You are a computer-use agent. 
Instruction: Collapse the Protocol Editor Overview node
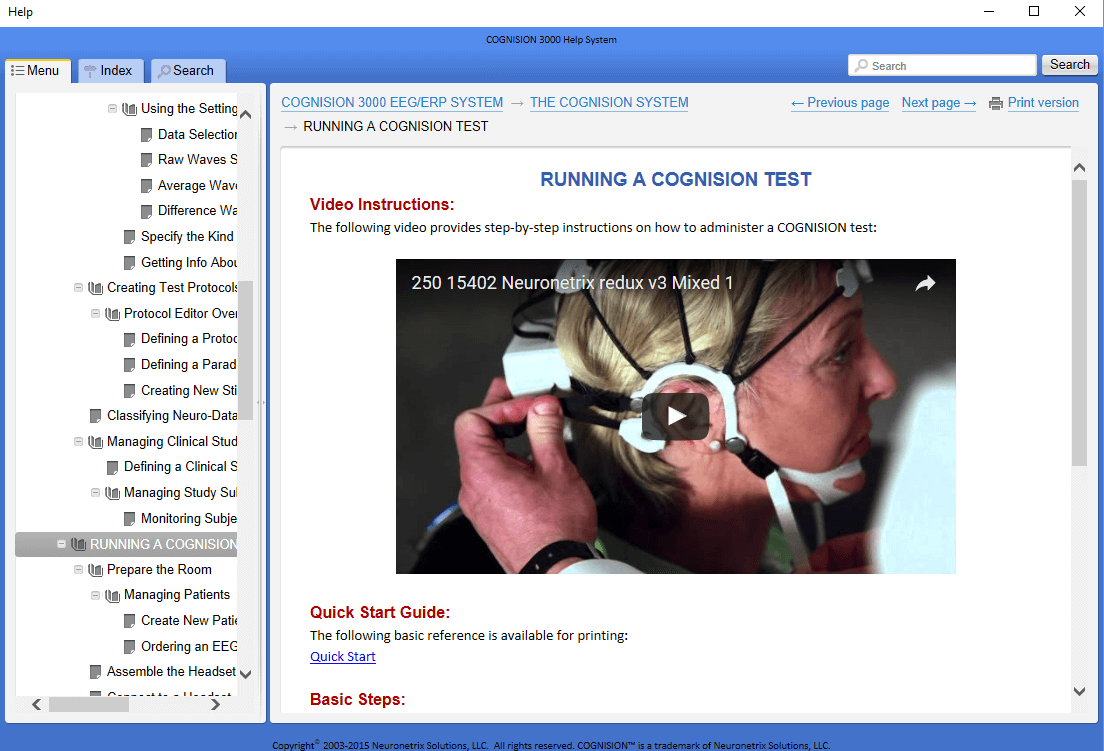[95, 313]
